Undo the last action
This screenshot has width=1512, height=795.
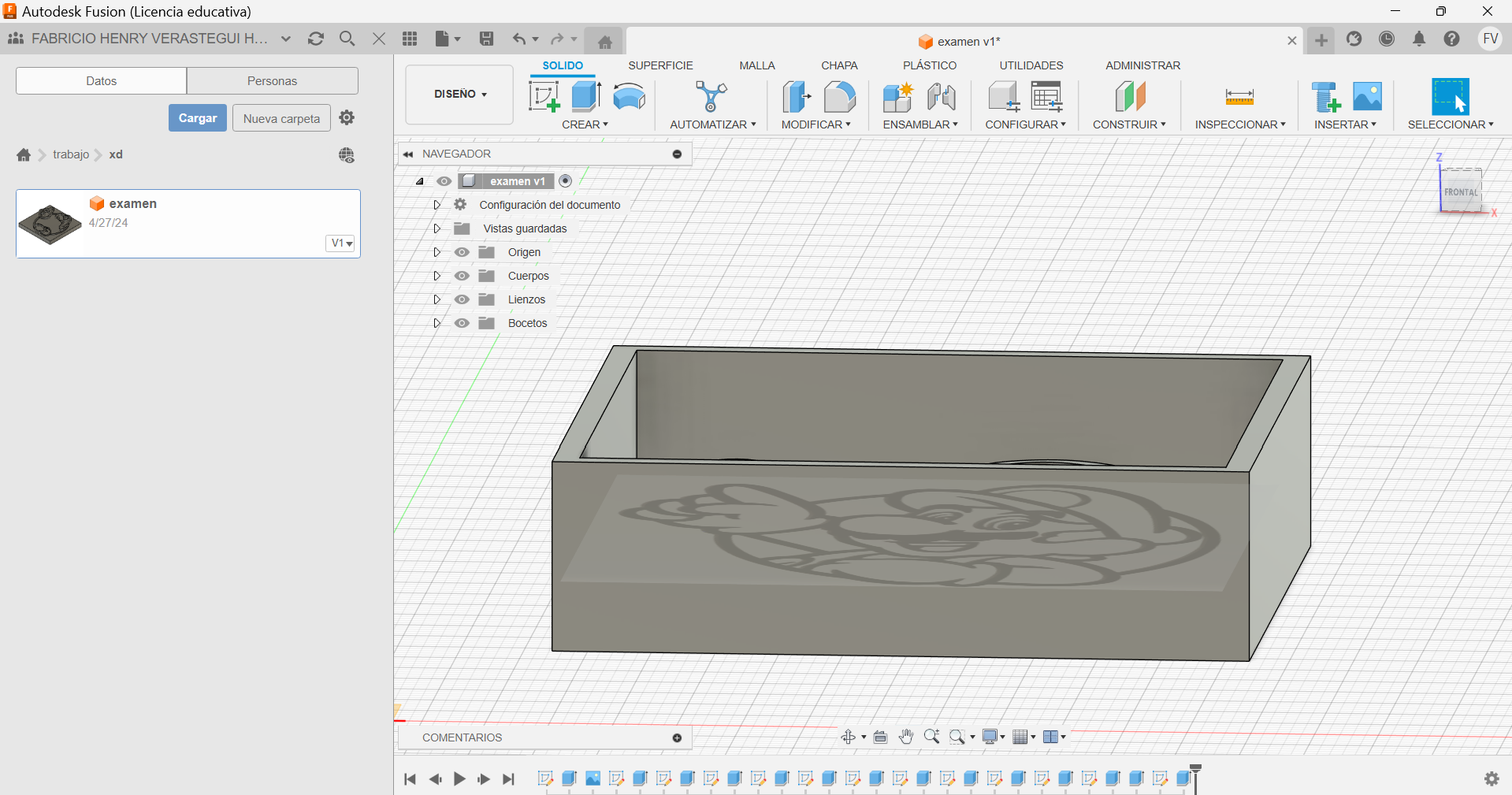point(518,39)
